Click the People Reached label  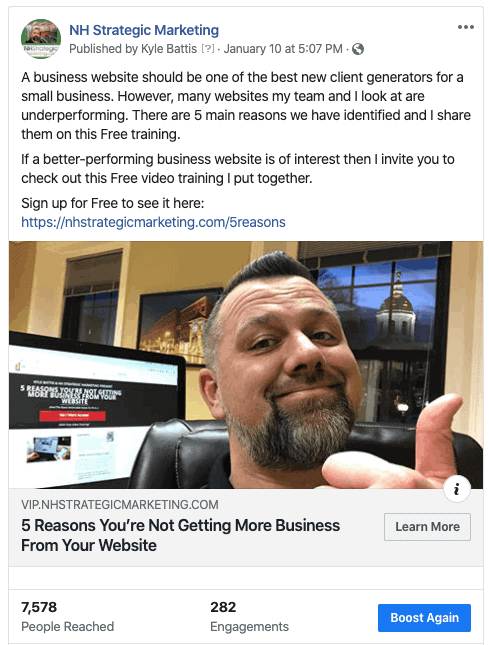(x=67, y=626)
